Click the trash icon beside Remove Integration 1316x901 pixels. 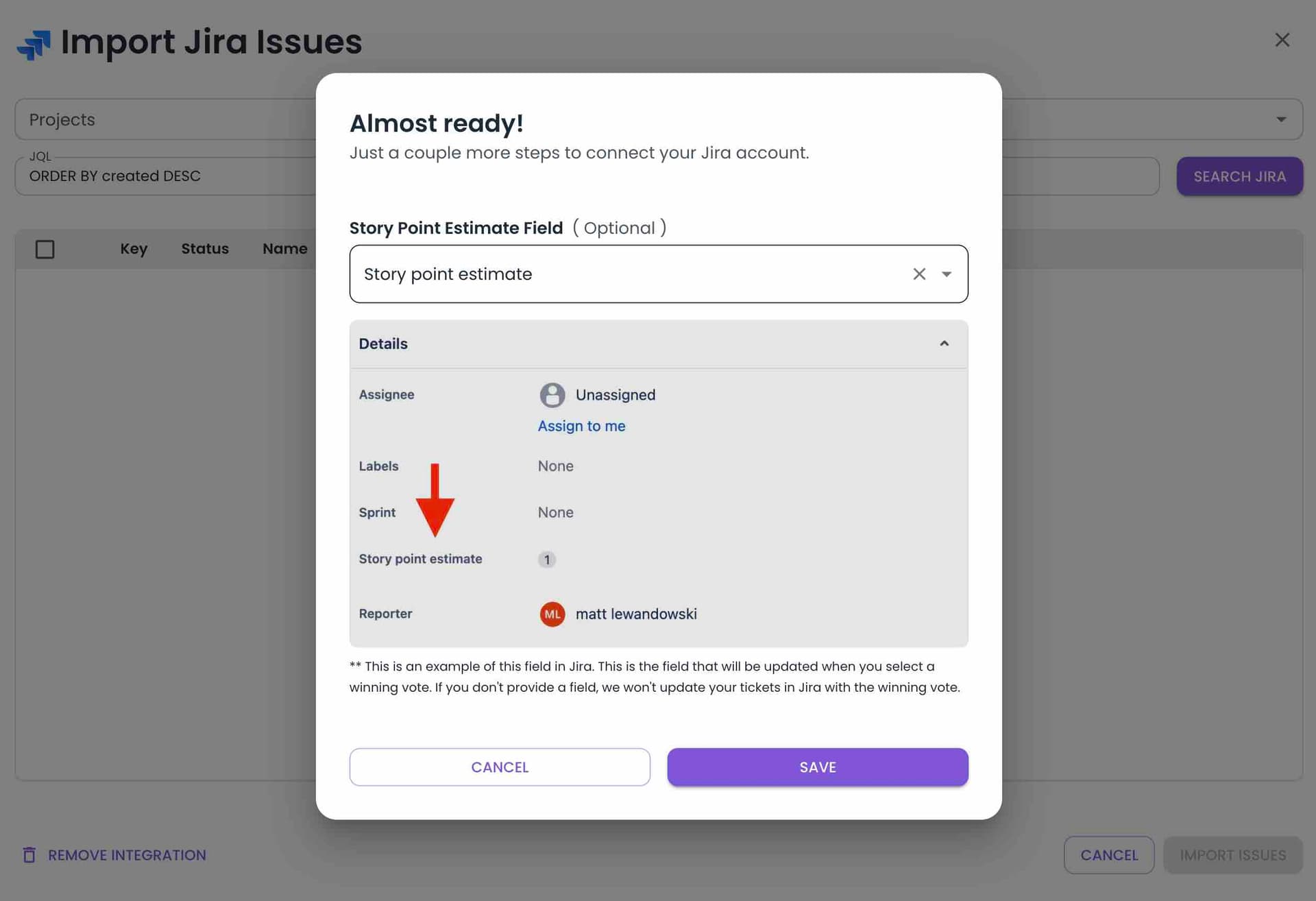point(28,854)
